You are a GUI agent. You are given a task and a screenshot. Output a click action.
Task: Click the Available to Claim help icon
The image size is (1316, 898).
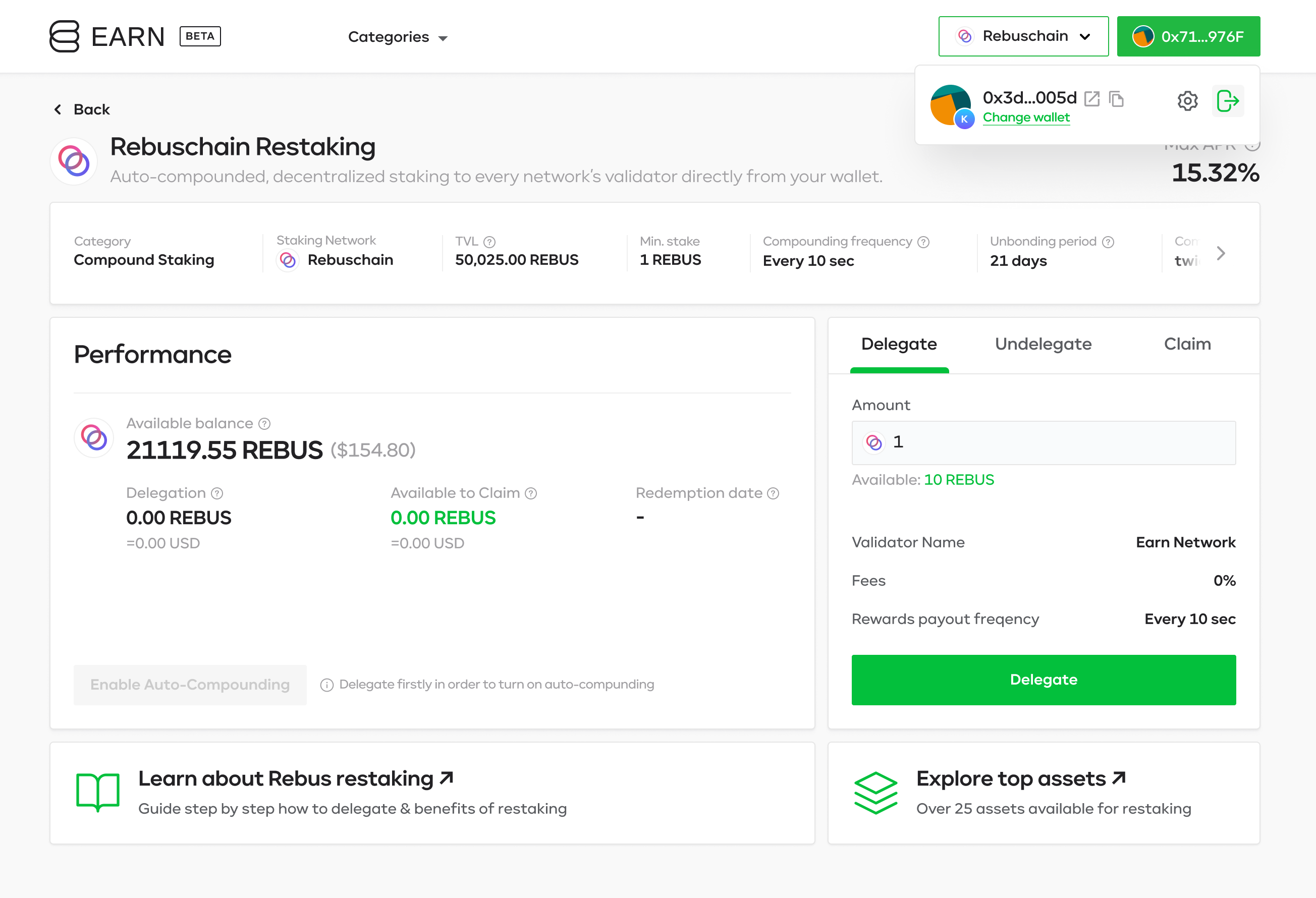[x=531, y=493]
